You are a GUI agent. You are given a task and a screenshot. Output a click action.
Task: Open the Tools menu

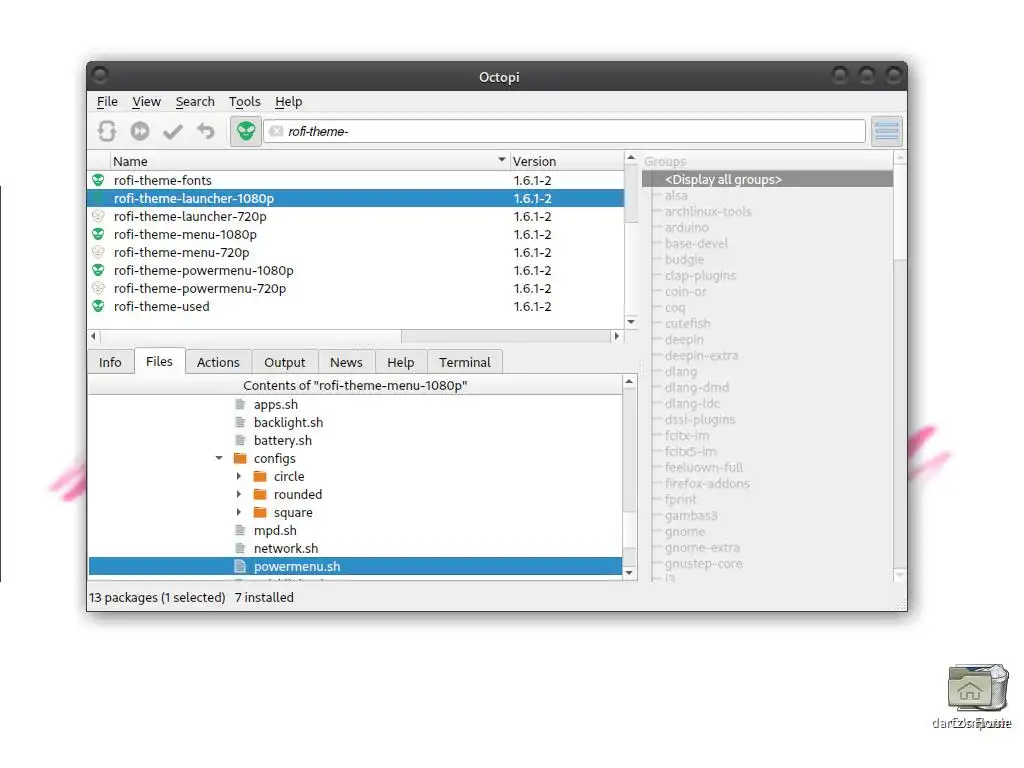[244, 101]
